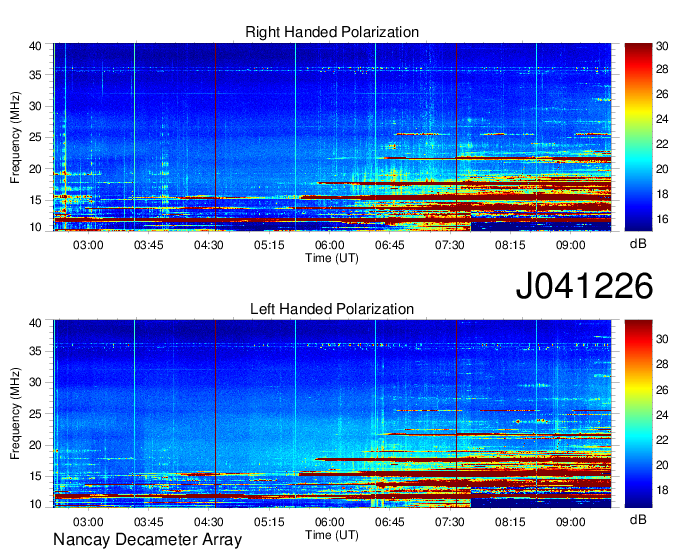This screenshot has width=680, height=552.
Task: Click the "Left Handed Polarization" plot title
Action: (x=332, y=309)
